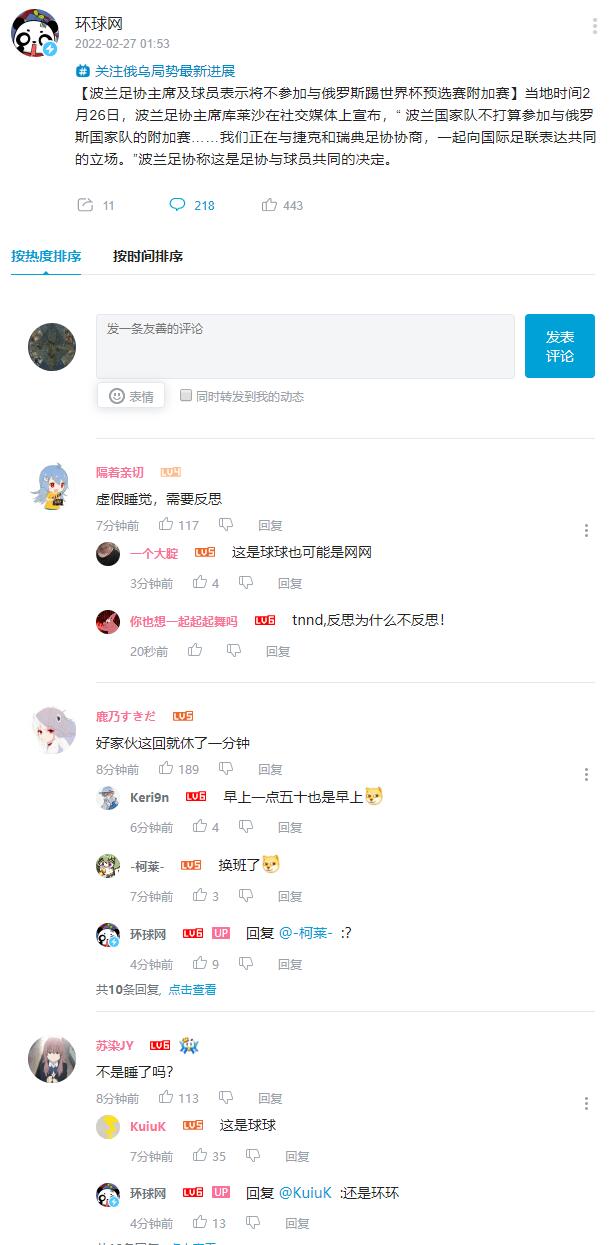
Task: Open more options for 鹿乃すきだ's comment
Action: 586,775
